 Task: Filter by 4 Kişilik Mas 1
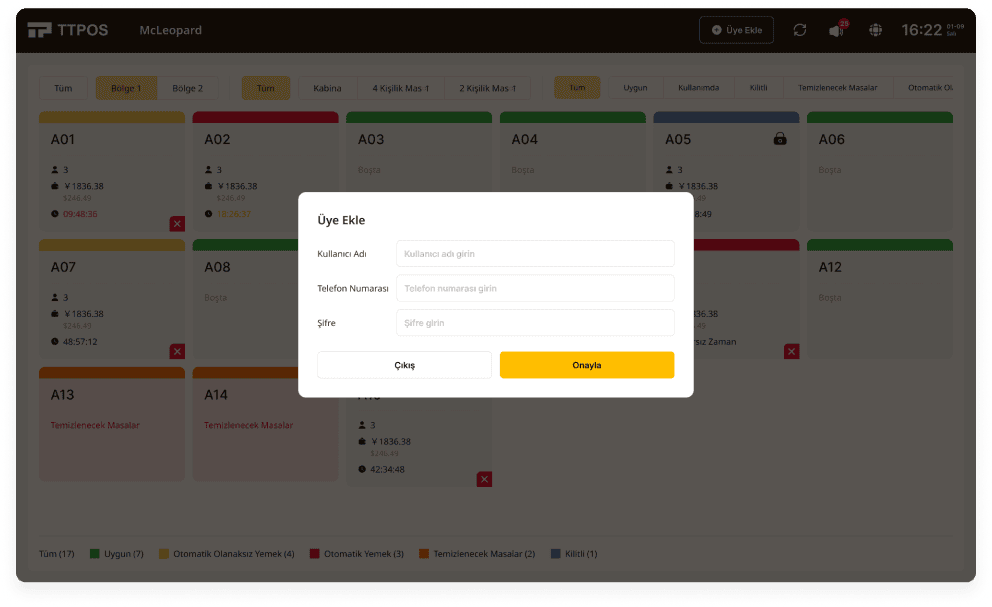coord(400,88)
